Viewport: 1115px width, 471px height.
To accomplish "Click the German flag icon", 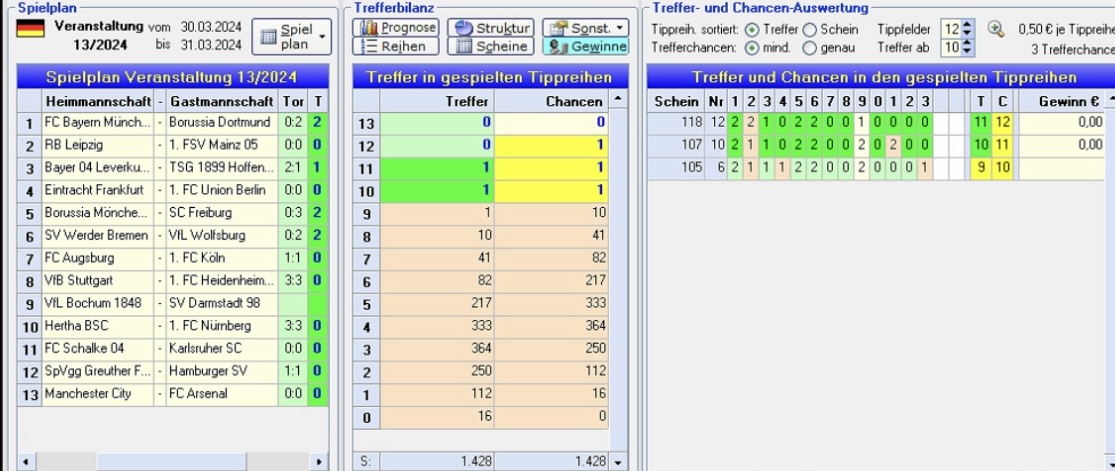I will point(30,28).
